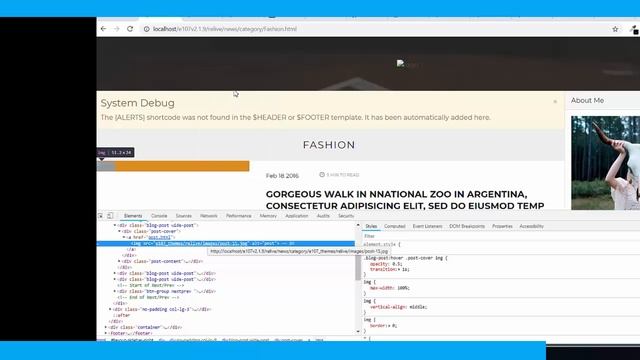
Task: Select the Properties pane tab
Action: pos(502,226)
